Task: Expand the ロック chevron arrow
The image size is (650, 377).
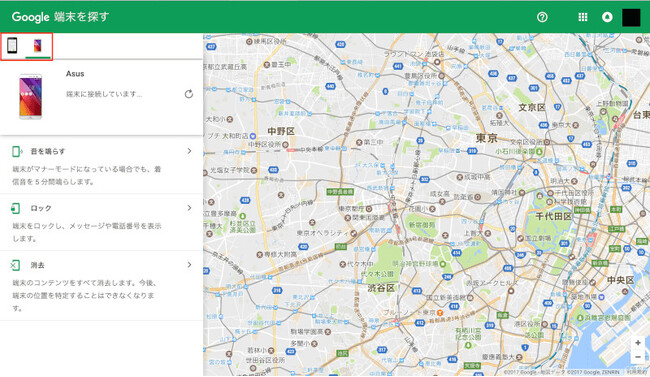Action: point(189,208)
